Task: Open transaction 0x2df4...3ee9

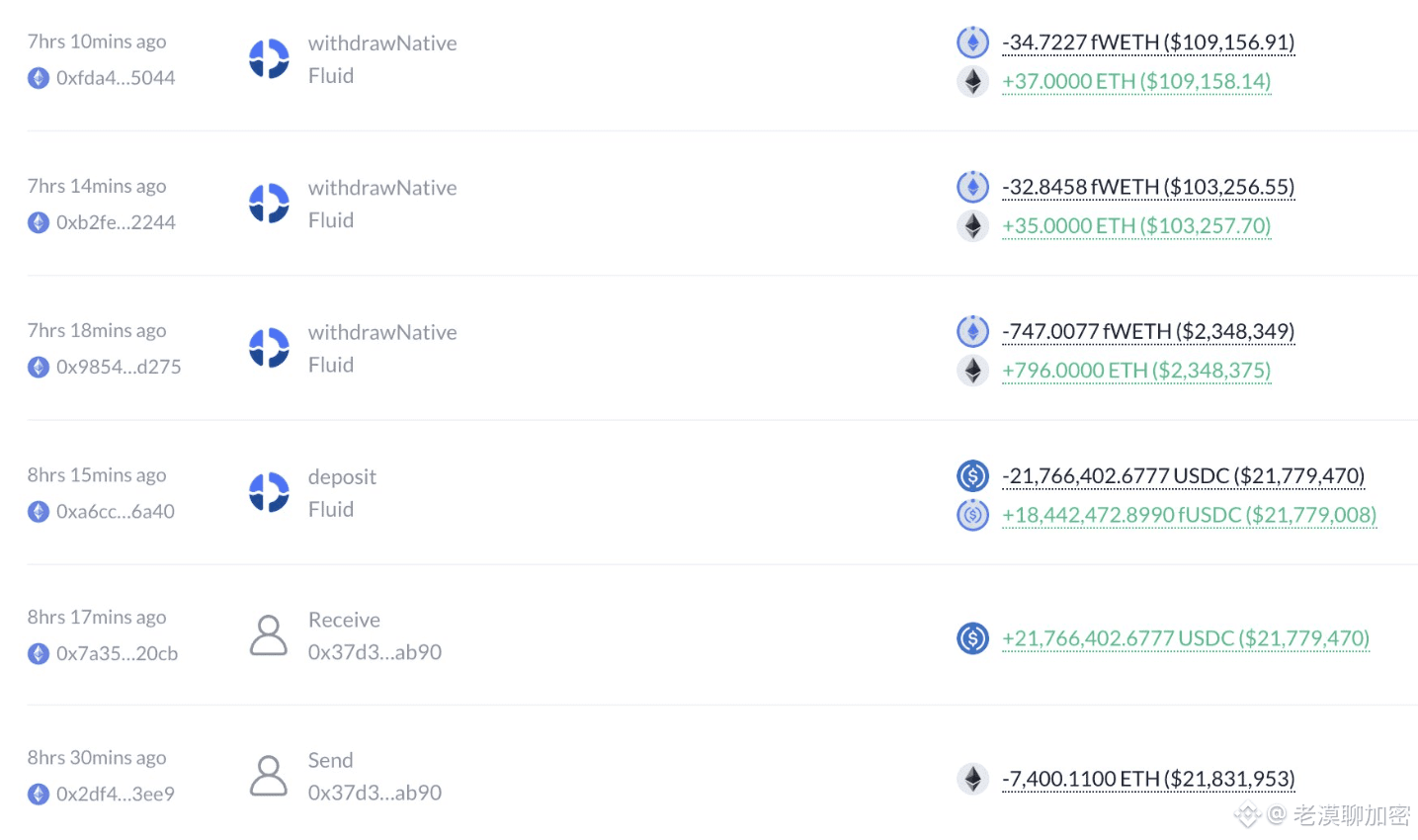Action: point(116,794)
